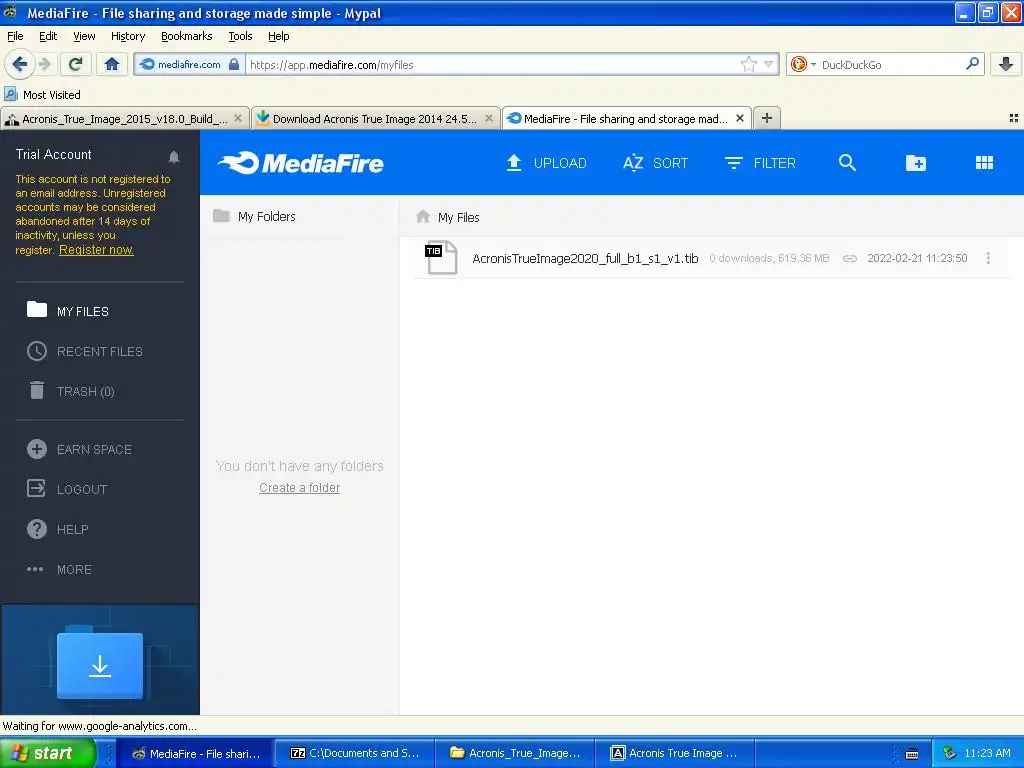Close the Acronis_True_Image_2015 tab
Viewport: 1024px width, 768px height.
click(238, 118)
